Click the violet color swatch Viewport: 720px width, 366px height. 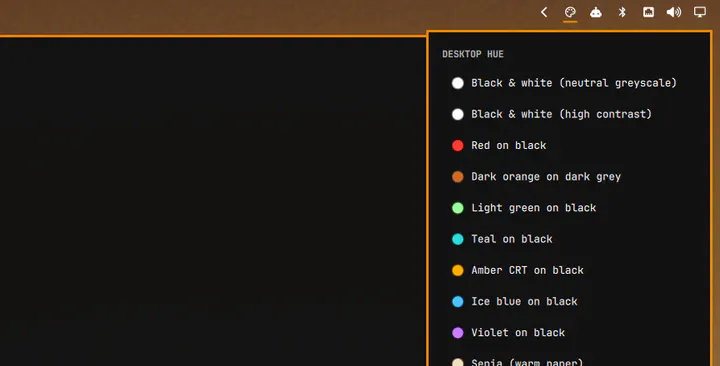tap(458, 333)
